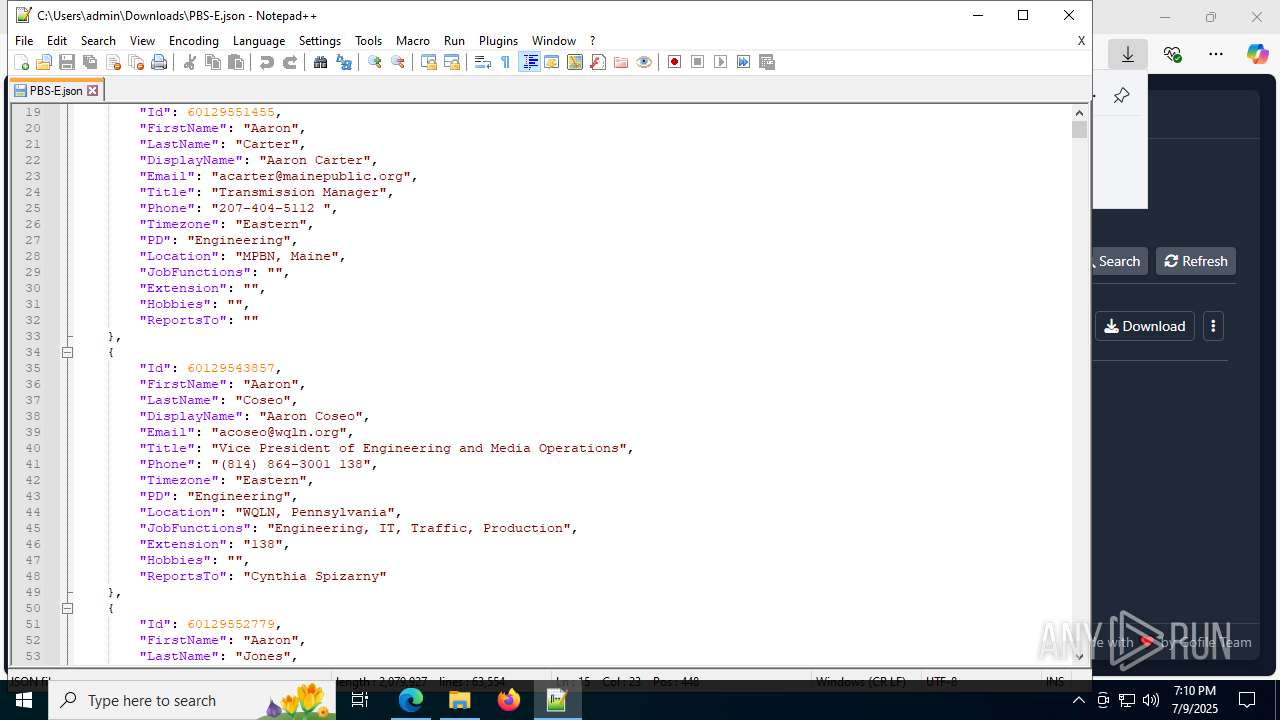Pin the downloads flyout in browser
The height and width of the screenshot is (720, 1280).
(x=1121, y=96)
